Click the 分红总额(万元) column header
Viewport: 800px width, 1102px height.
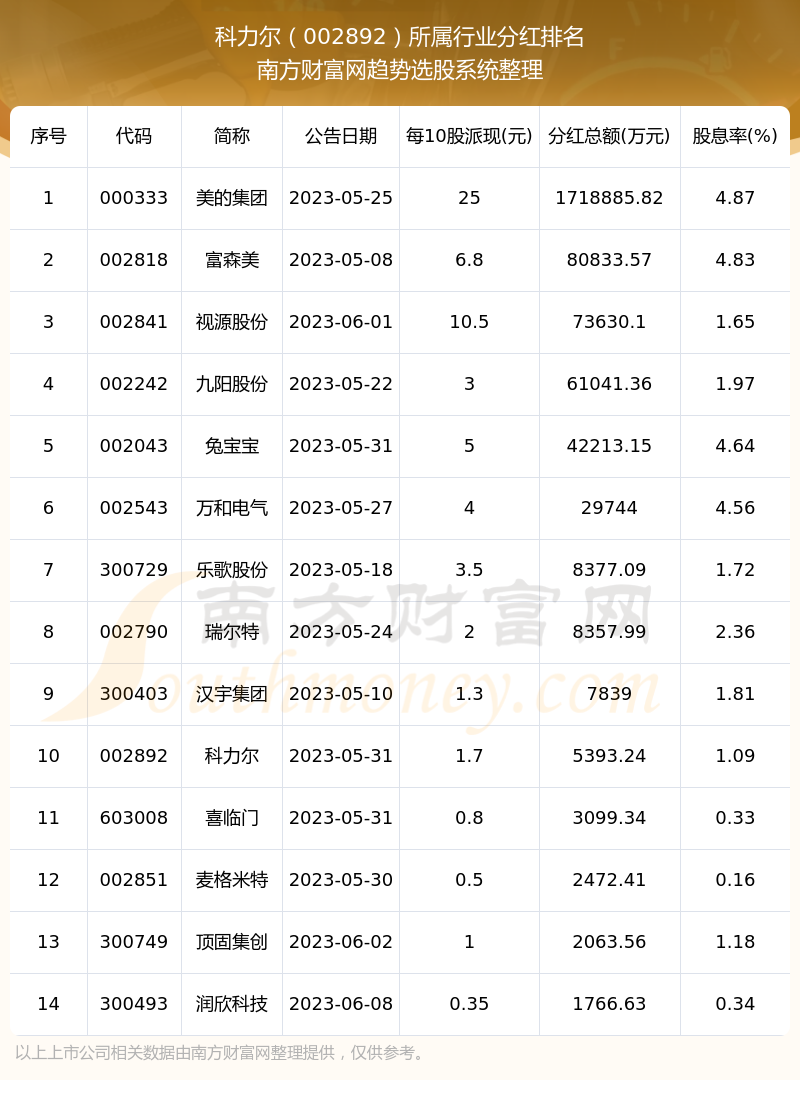pos(609,136)
